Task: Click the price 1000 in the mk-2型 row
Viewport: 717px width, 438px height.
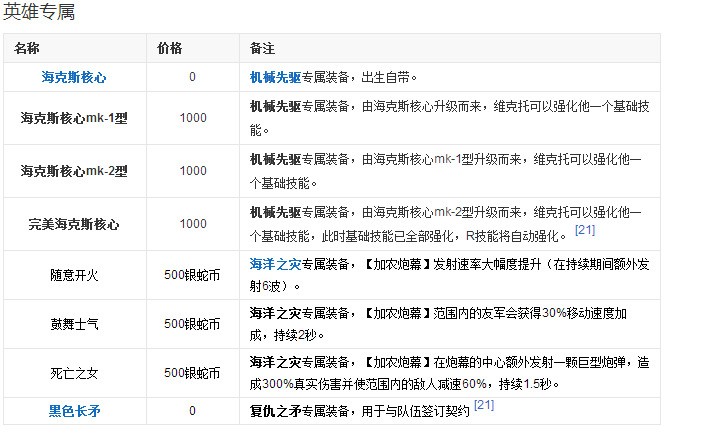Action: (193, 171)
